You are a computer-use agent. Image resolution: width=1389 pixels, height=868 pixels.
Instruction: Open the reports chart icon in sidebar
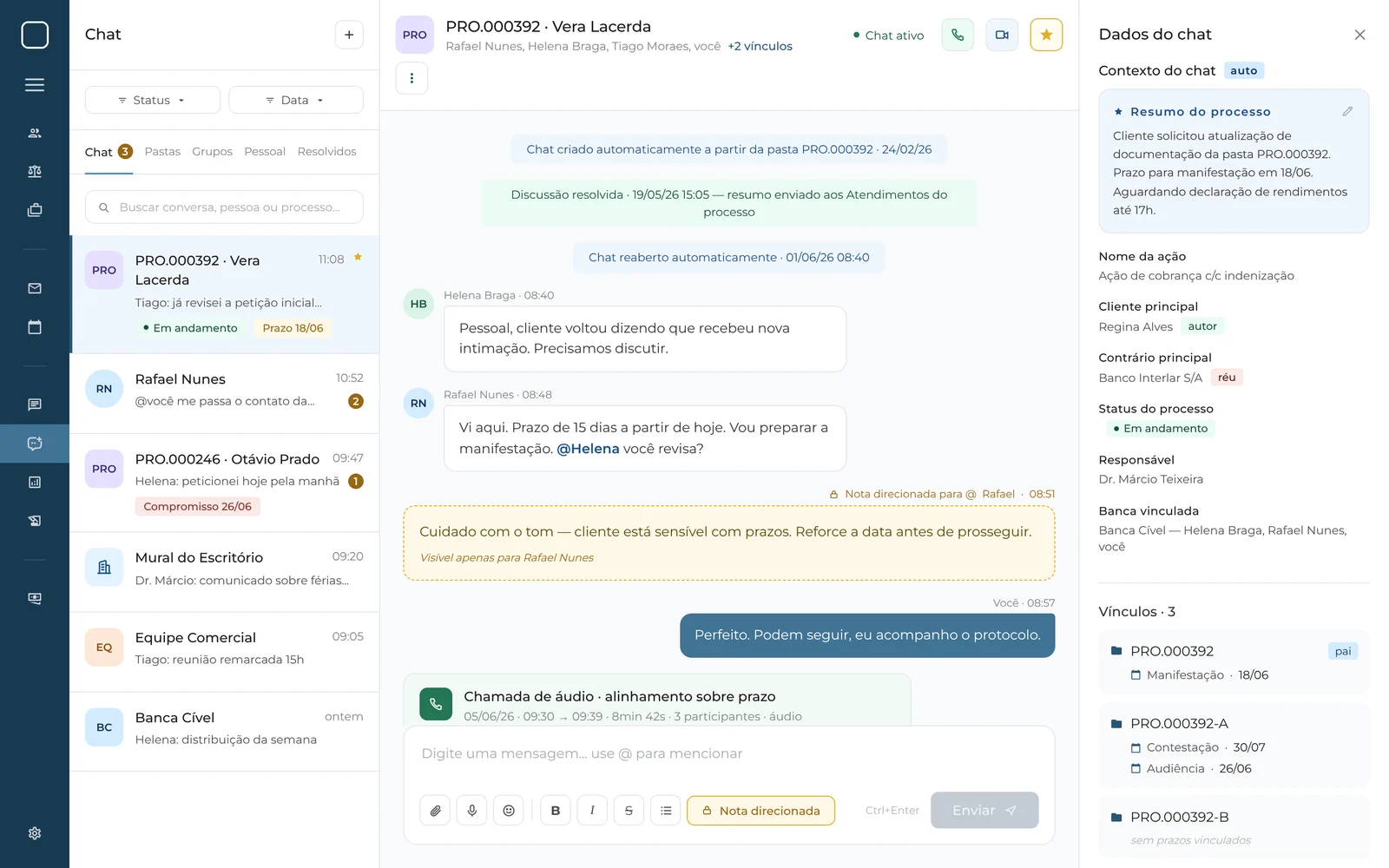click(x=35, y=482)
